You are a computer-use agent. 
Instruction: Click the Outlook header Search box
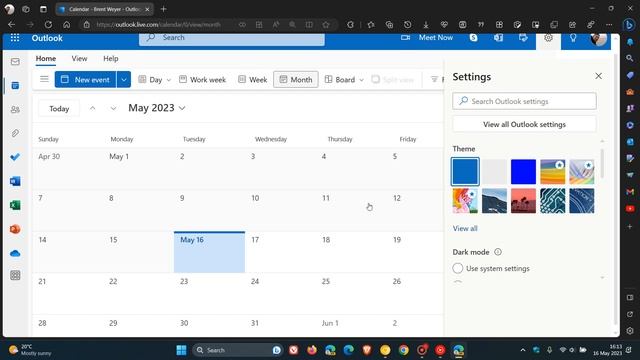[x=231, y=38]
